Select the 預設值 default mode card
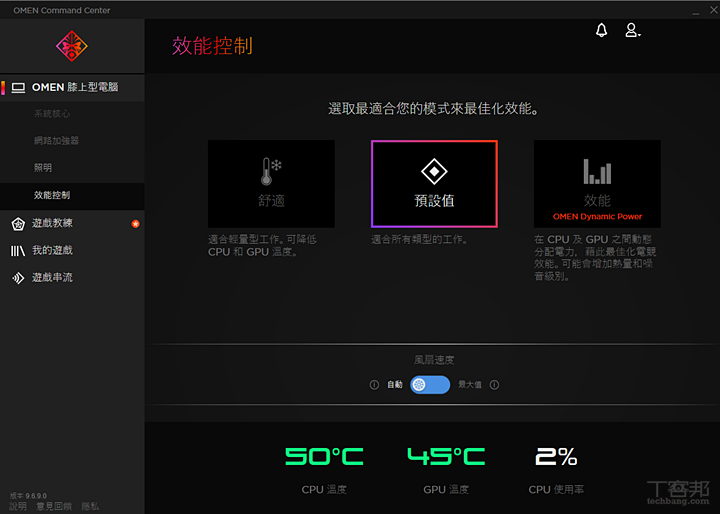 pyautogui.click(x=434, y=184)
